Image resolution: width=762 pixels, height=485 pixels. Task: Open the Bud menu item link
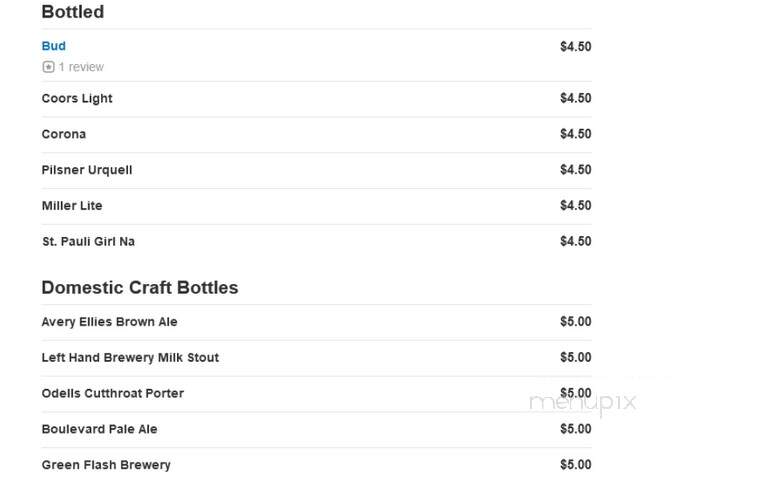53,46
